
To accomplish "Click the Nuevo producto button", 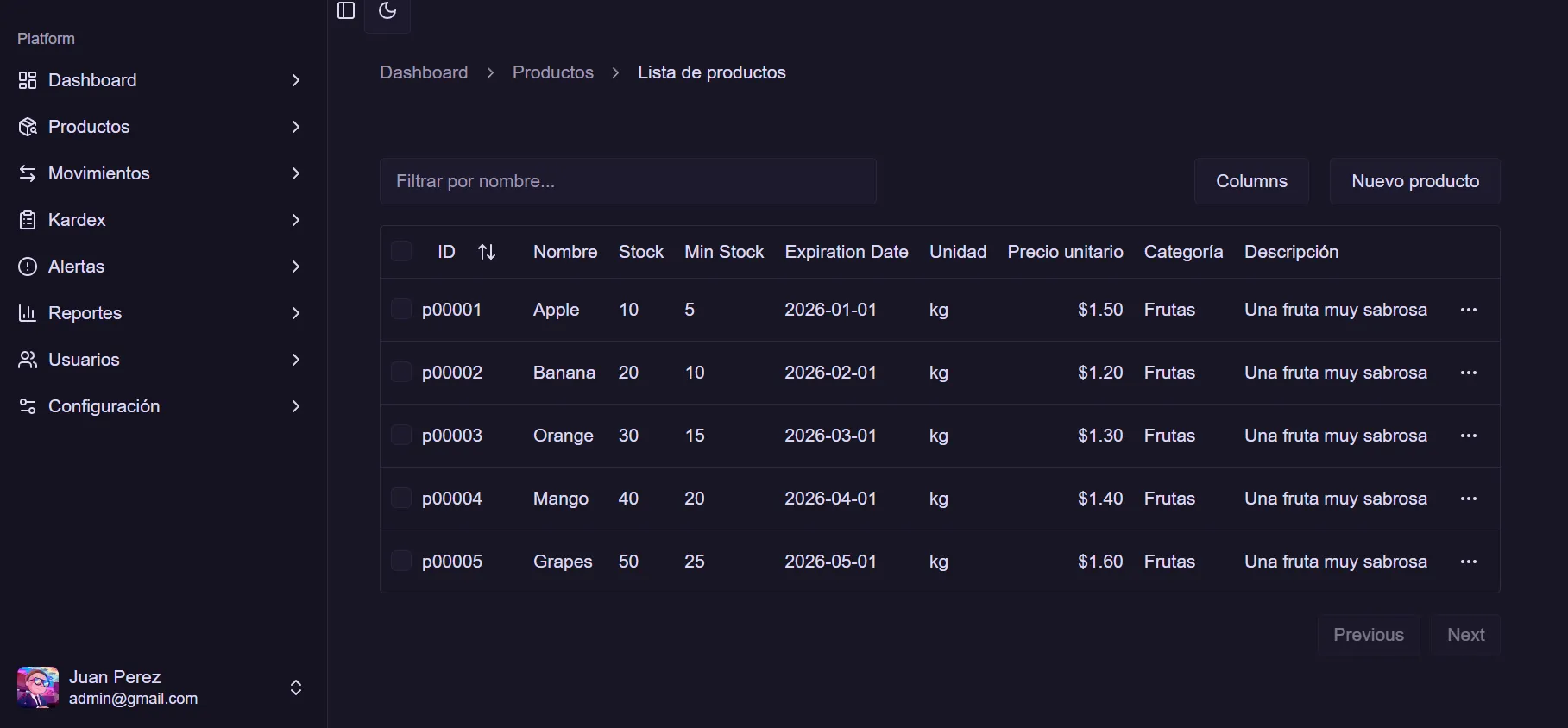I will pos(1414,181).
